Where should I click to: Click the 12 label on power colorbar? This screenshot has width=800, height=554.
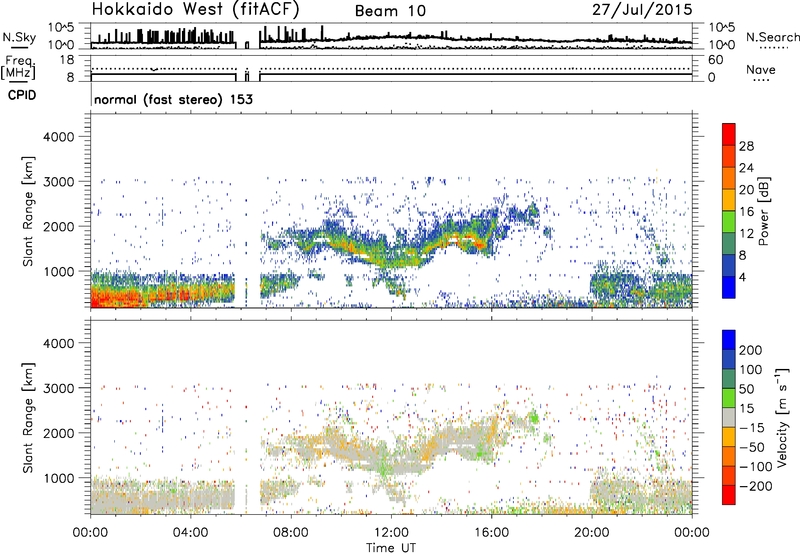(746, 233)
